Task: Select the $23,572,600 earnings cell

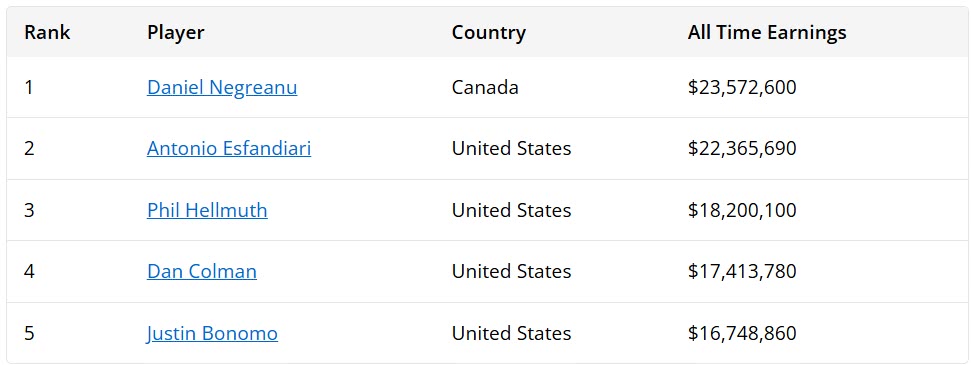Action: (x=742, y=87)
